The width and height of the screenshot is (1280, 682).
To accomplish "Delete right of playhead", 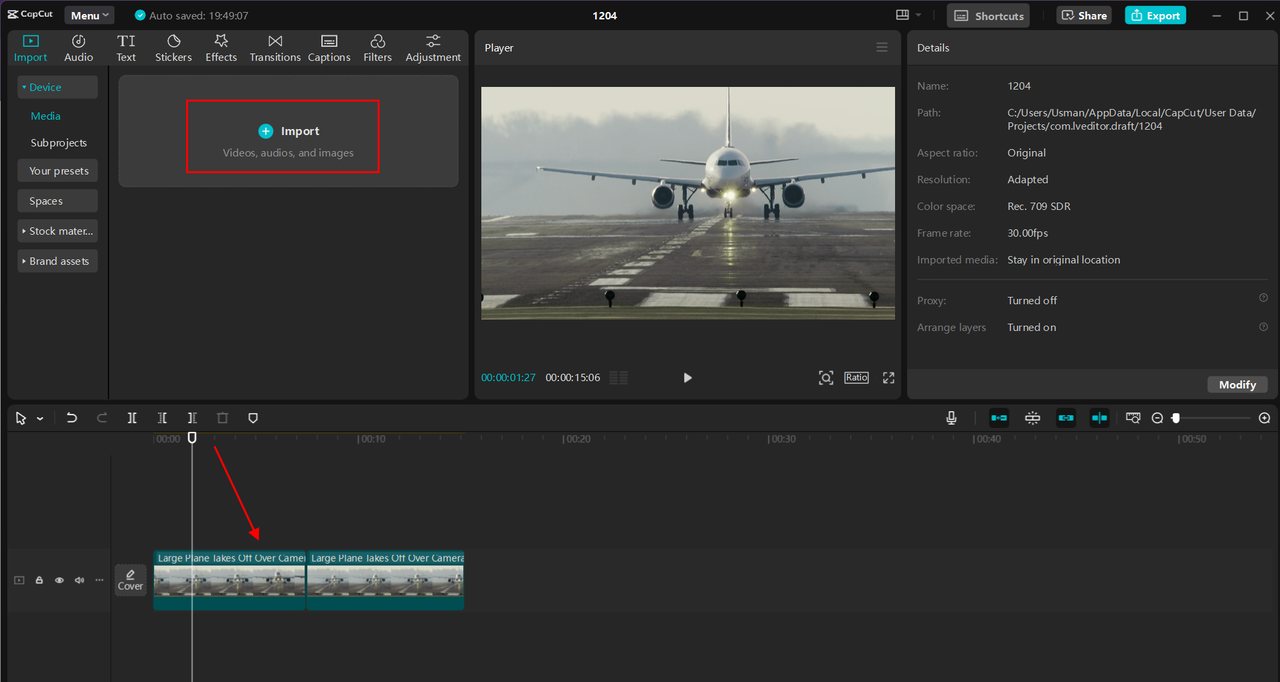I will [x=192, y=418].
